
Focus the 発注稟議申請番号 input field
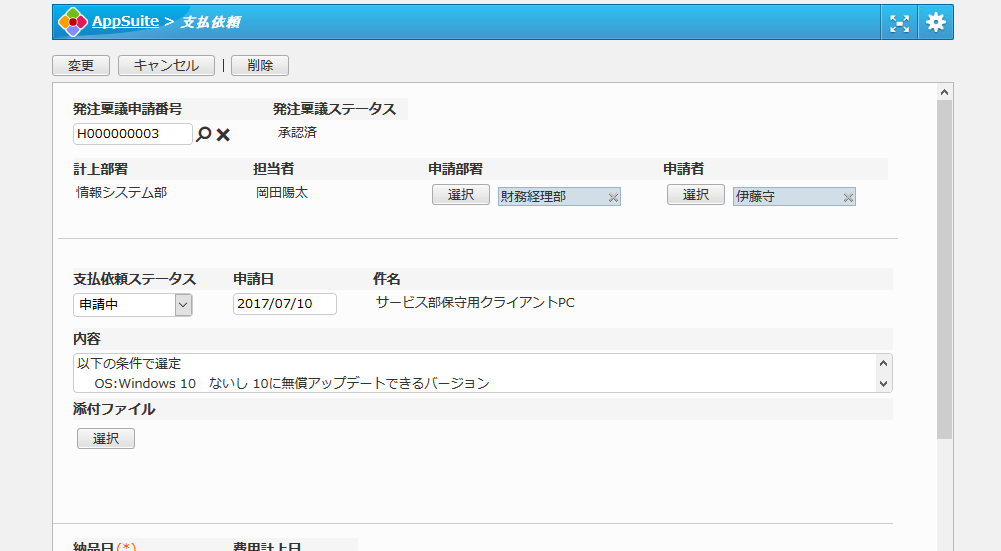click(x=132, y=134)
